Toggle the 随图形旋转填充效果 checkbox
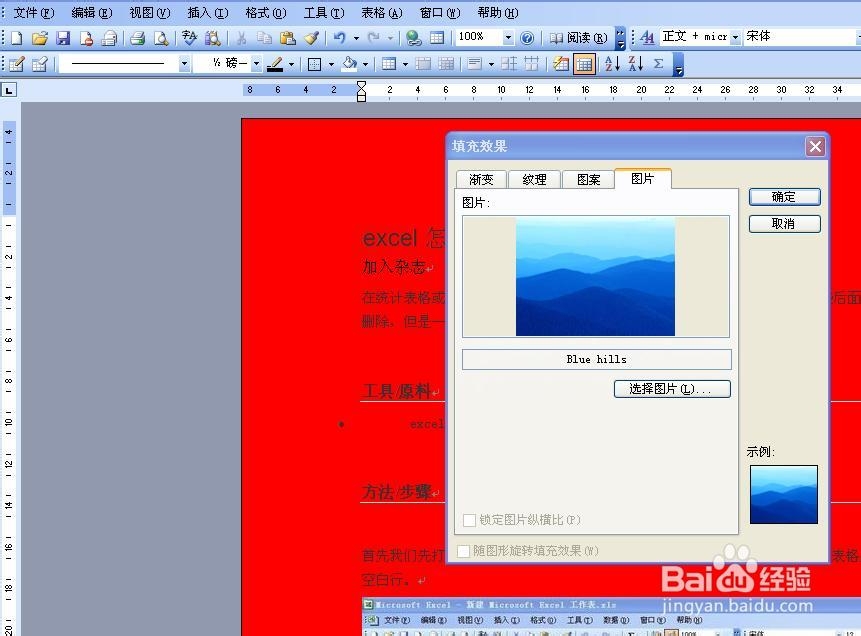 click(x=463, y=551)
